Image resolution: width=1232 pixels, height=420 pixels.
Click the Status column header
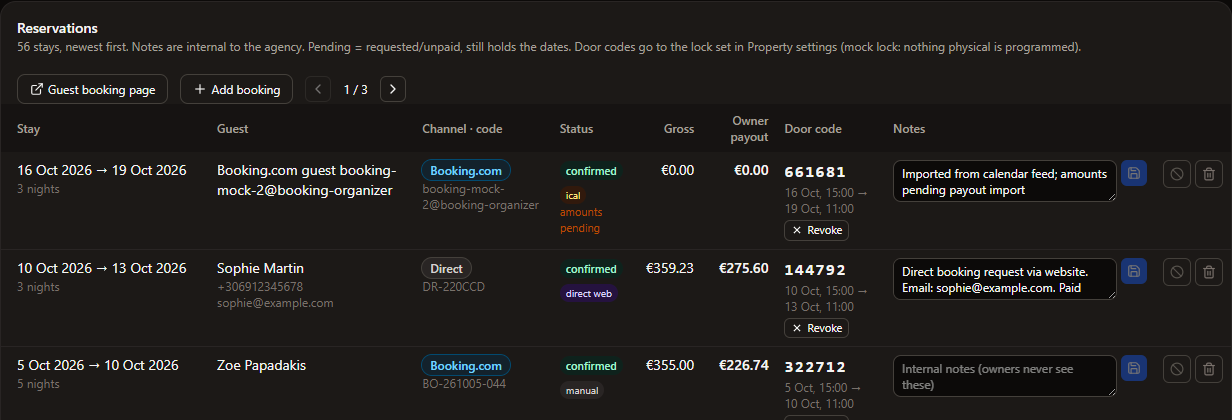[576, 129]
